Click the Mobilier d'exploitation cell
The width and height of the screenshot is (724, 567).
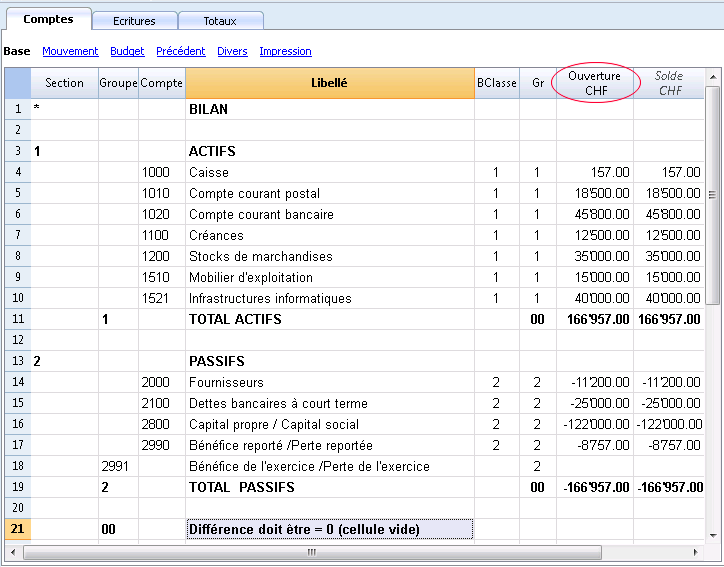coord(330,277)
